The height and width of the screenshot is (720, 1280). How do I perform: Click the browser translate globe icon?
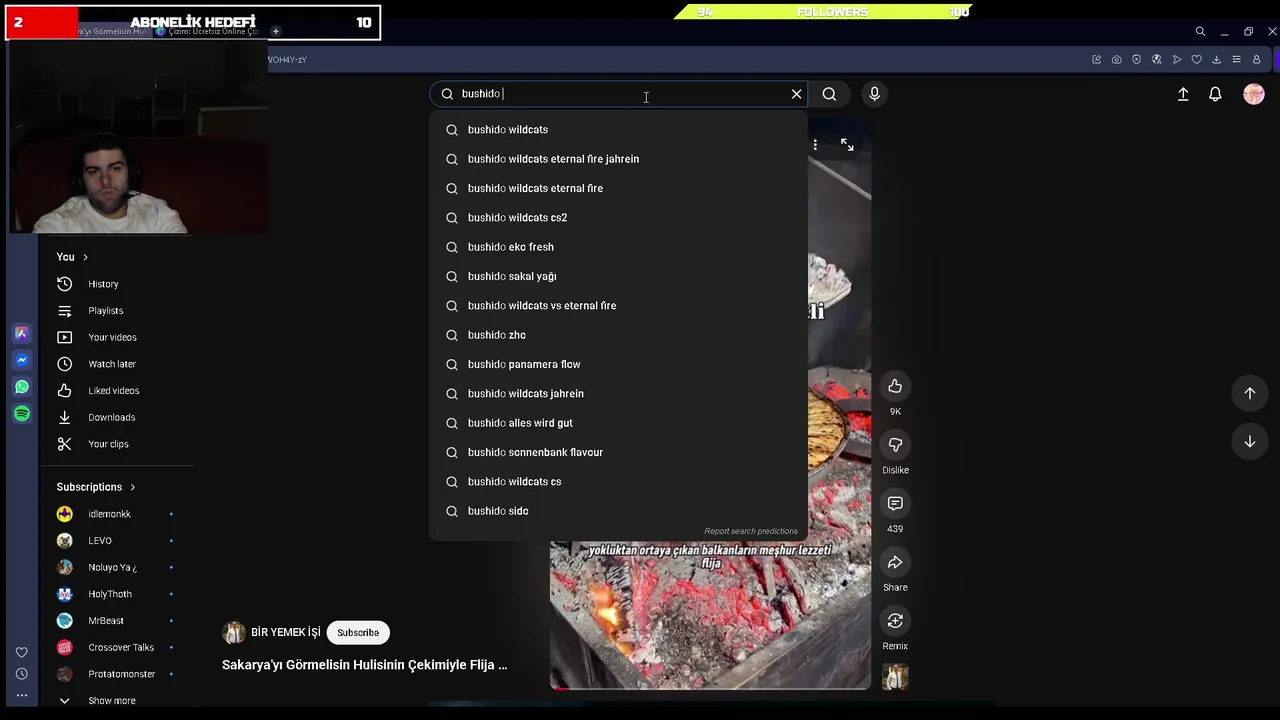[x=1156, y=60]
